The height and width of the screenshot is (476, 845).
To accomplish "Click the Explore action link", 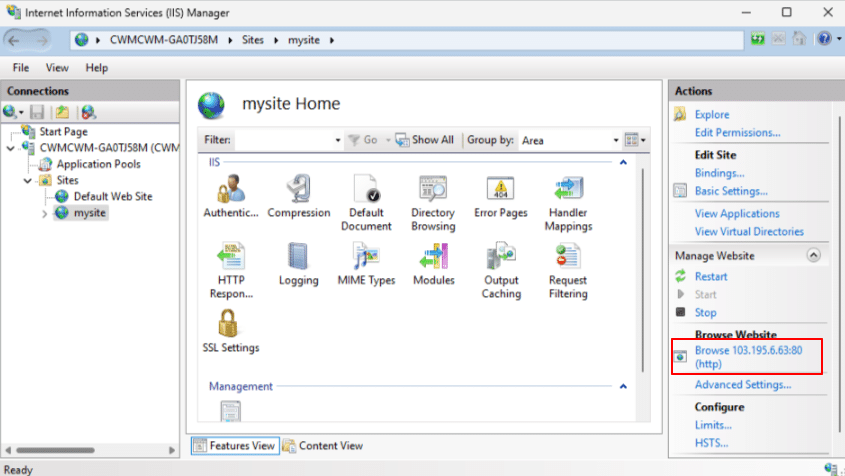I will pyautogui.click(x=711, y=114).
